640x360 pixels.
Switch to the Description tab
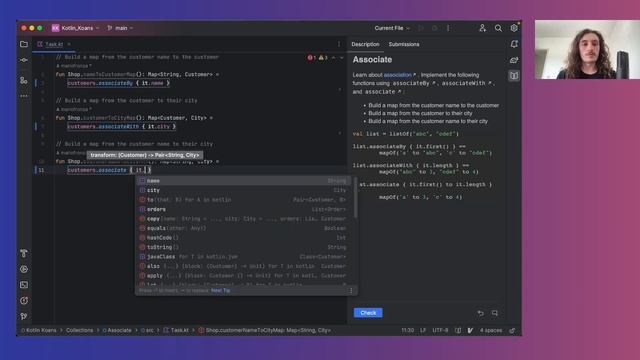[365, 44]
